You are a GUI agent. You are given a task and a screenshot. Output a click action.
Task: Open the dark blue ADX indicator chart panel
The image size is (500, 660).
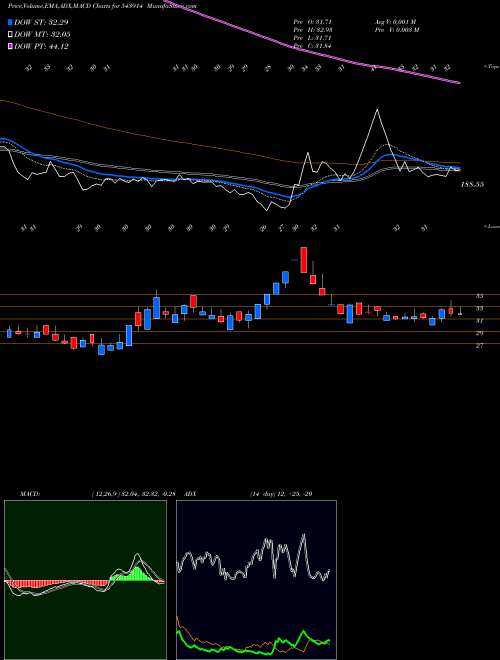point(256,580)
